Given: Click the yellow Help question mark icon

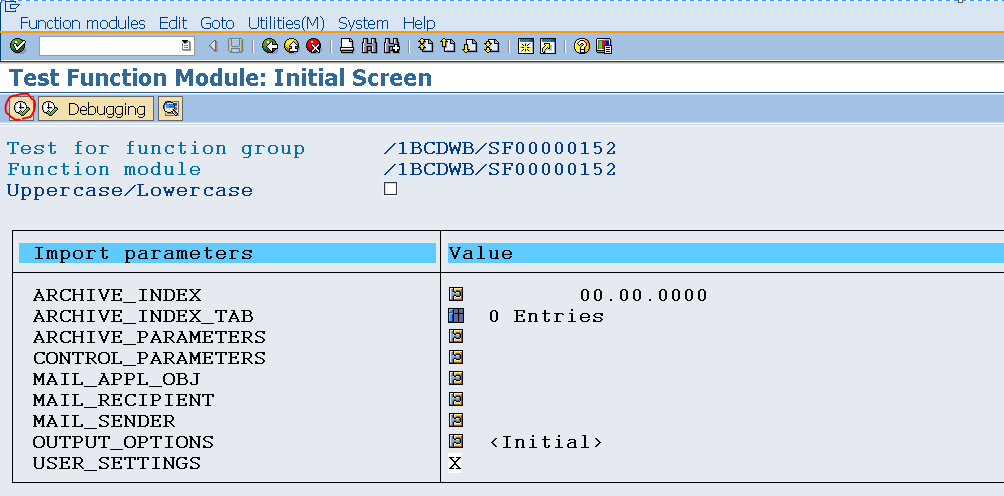Looking at the screenshot, I should [581, 46].
